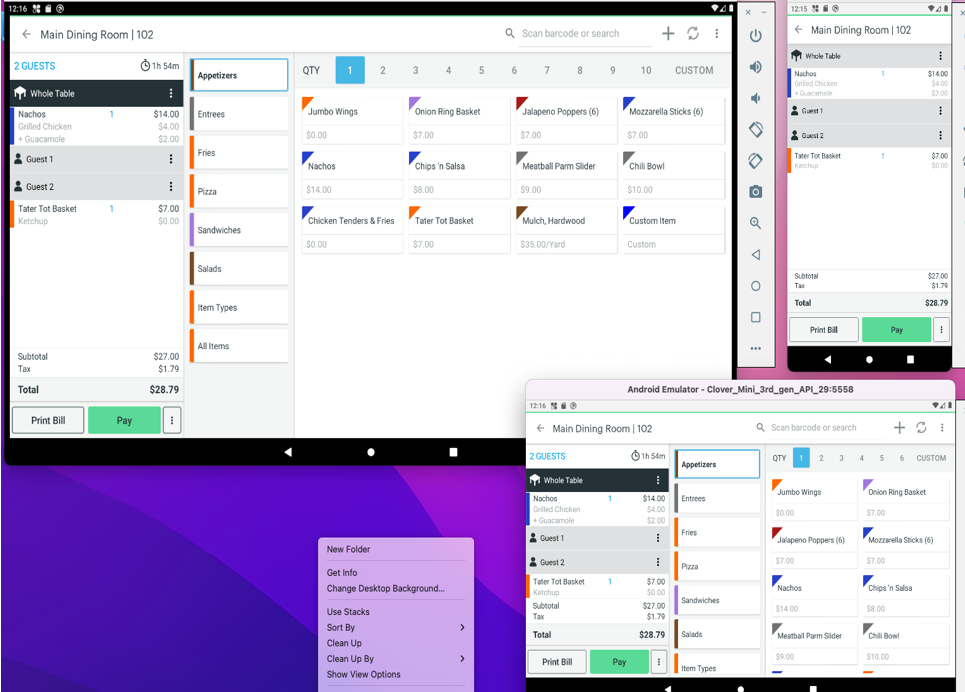The height and width of the screenshot is (692, 965).
Task: Click the Jumbo Wings item tile in large tablet
Action: click(351, 121)
